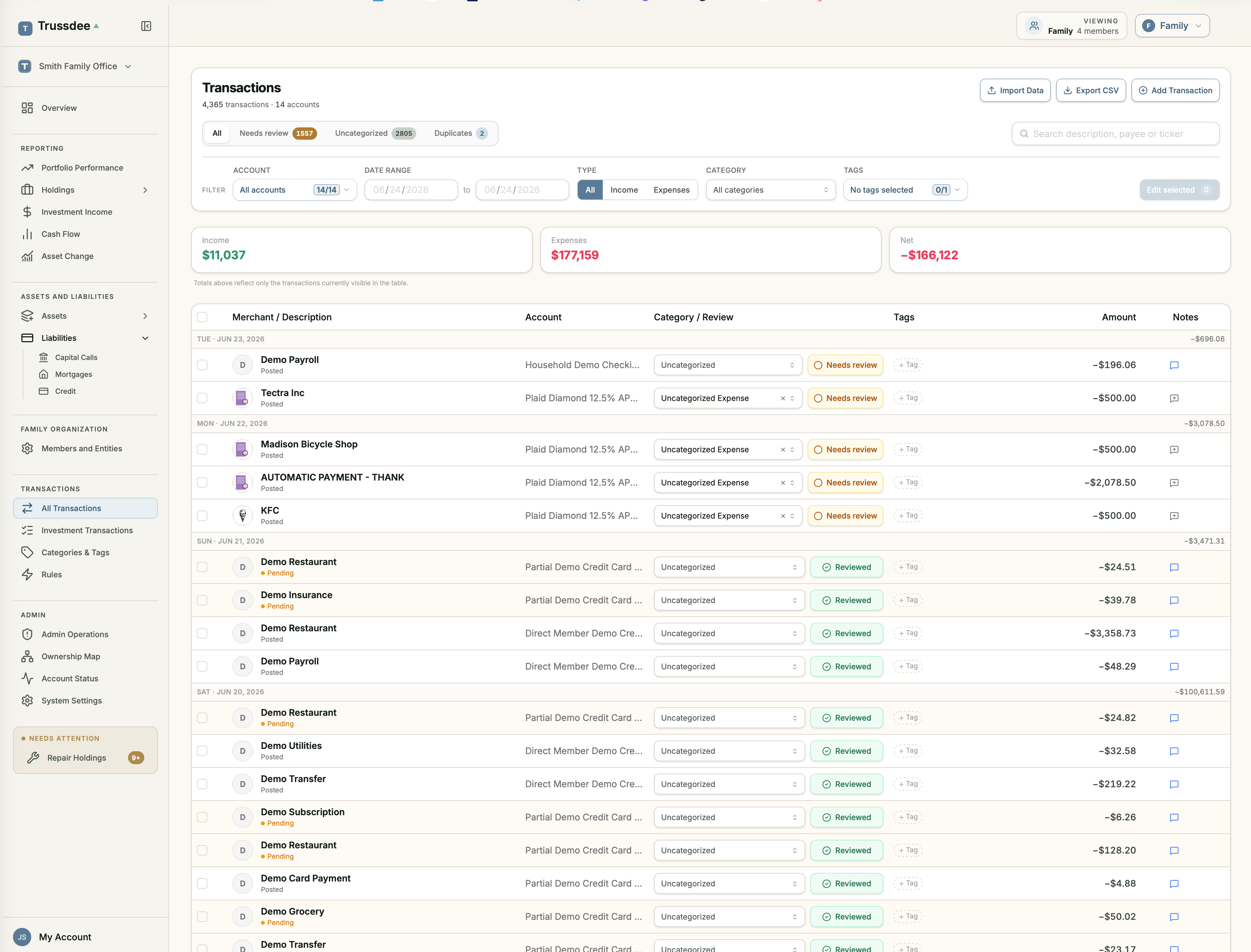Add note to Tectra Inc transaction
This screenshot has width=1251, height=952.
1174,398
